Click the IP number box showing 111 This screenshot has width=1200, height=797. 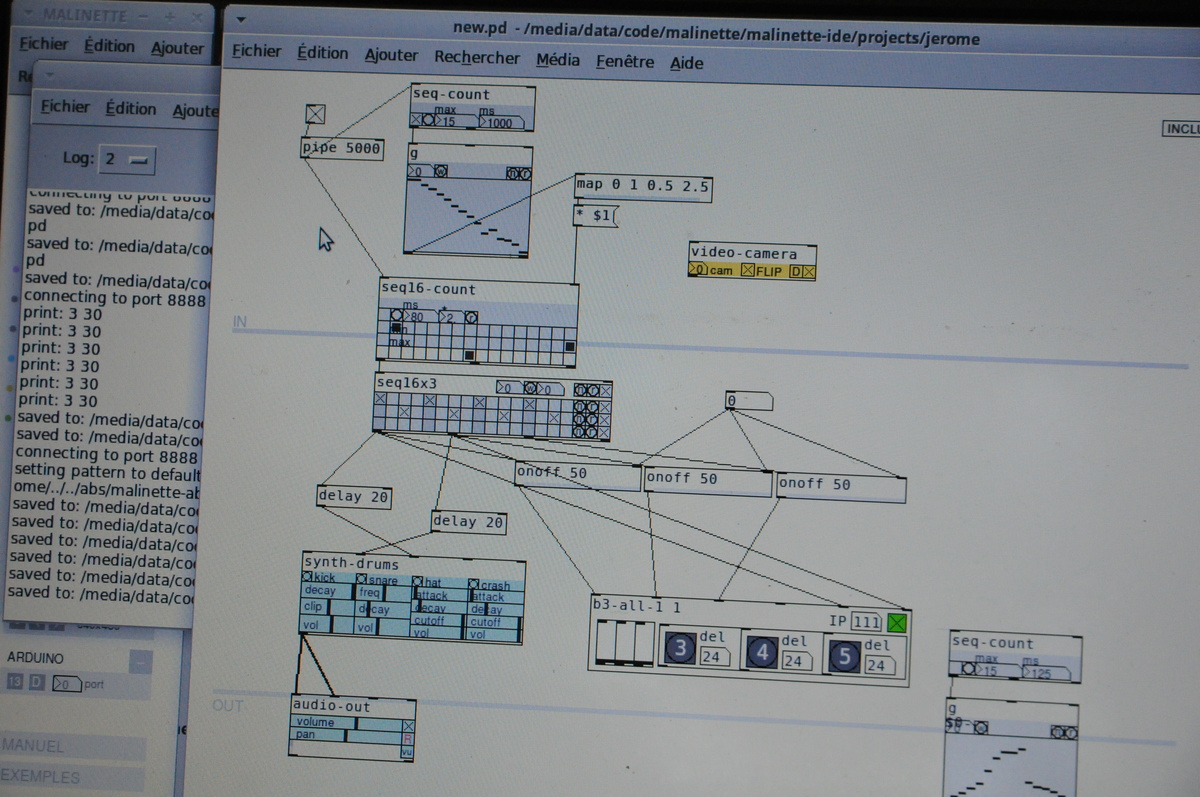866,622
